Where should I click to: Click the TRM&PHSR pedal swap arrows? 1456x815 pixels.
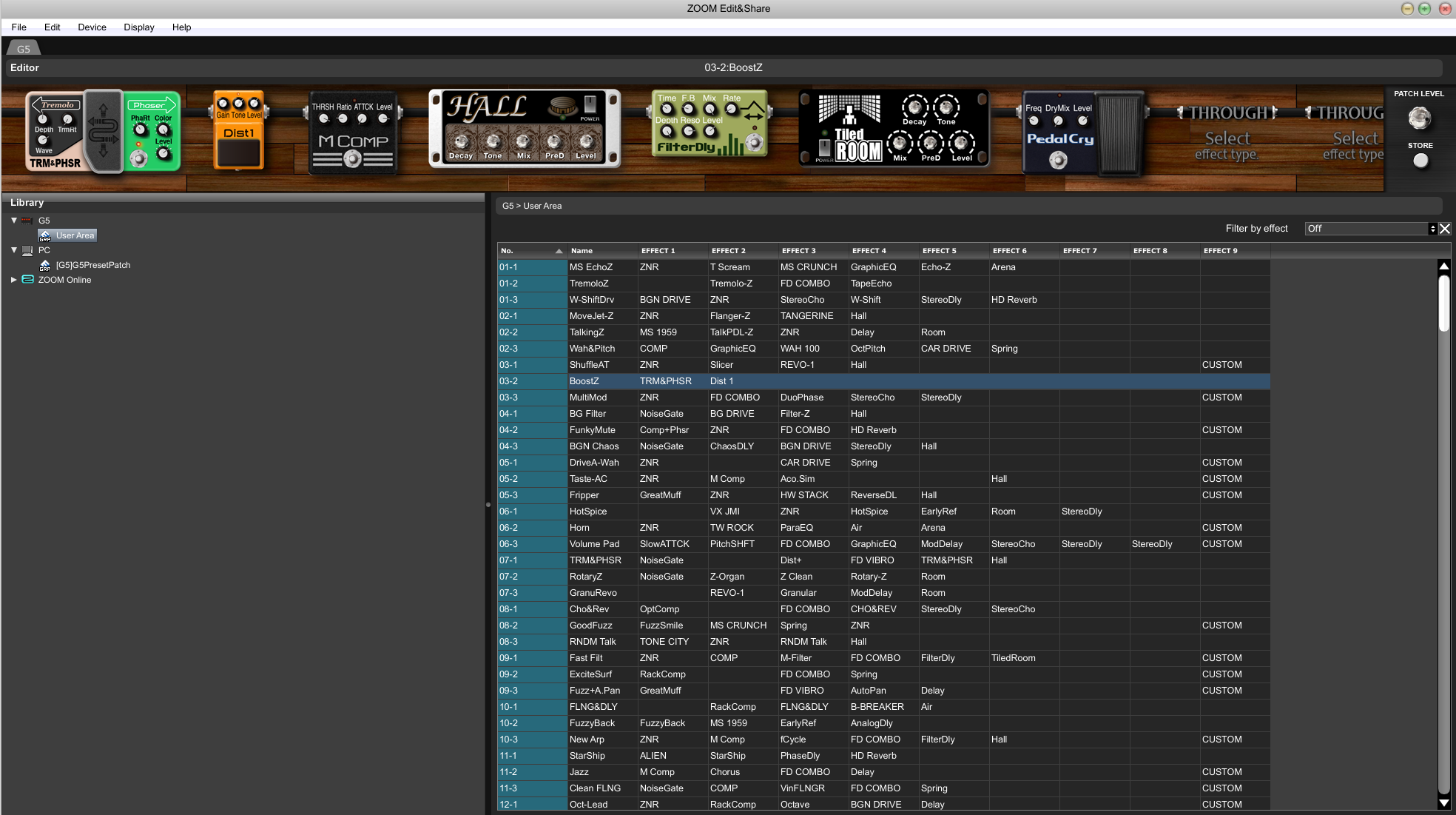coord(104,131)
